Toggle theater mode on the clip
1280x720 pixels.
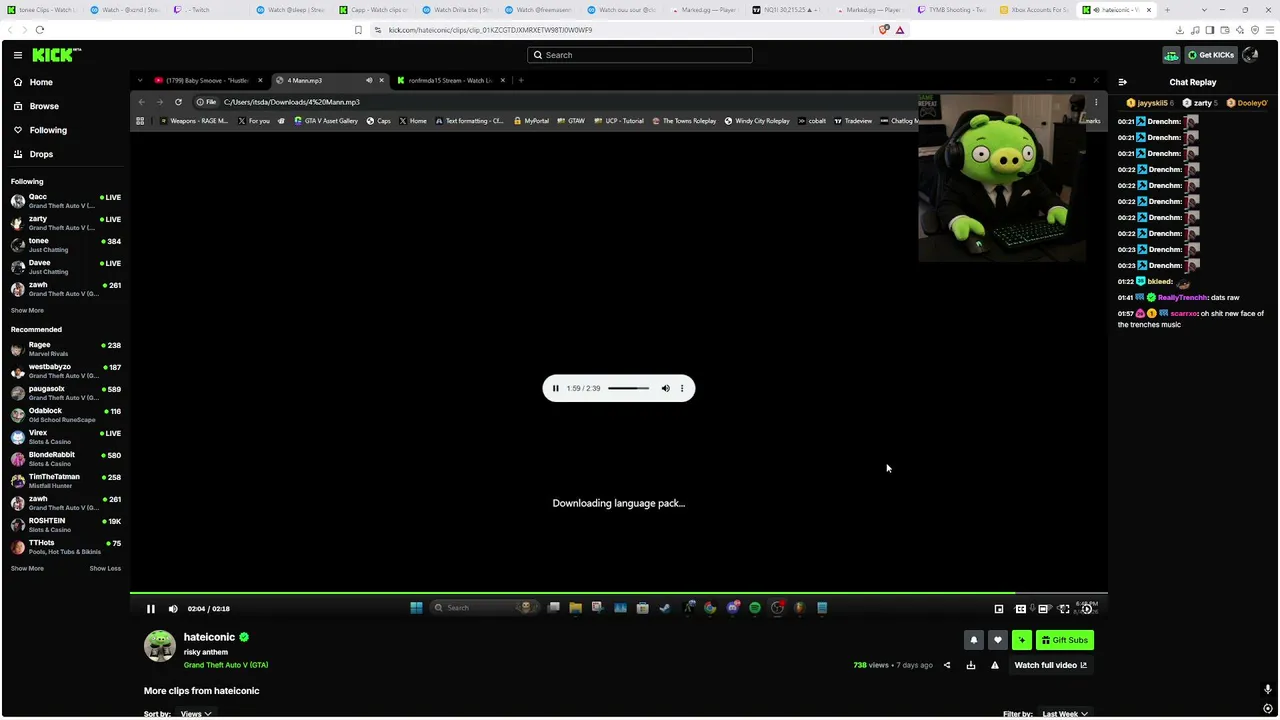tap(1042, 609)
